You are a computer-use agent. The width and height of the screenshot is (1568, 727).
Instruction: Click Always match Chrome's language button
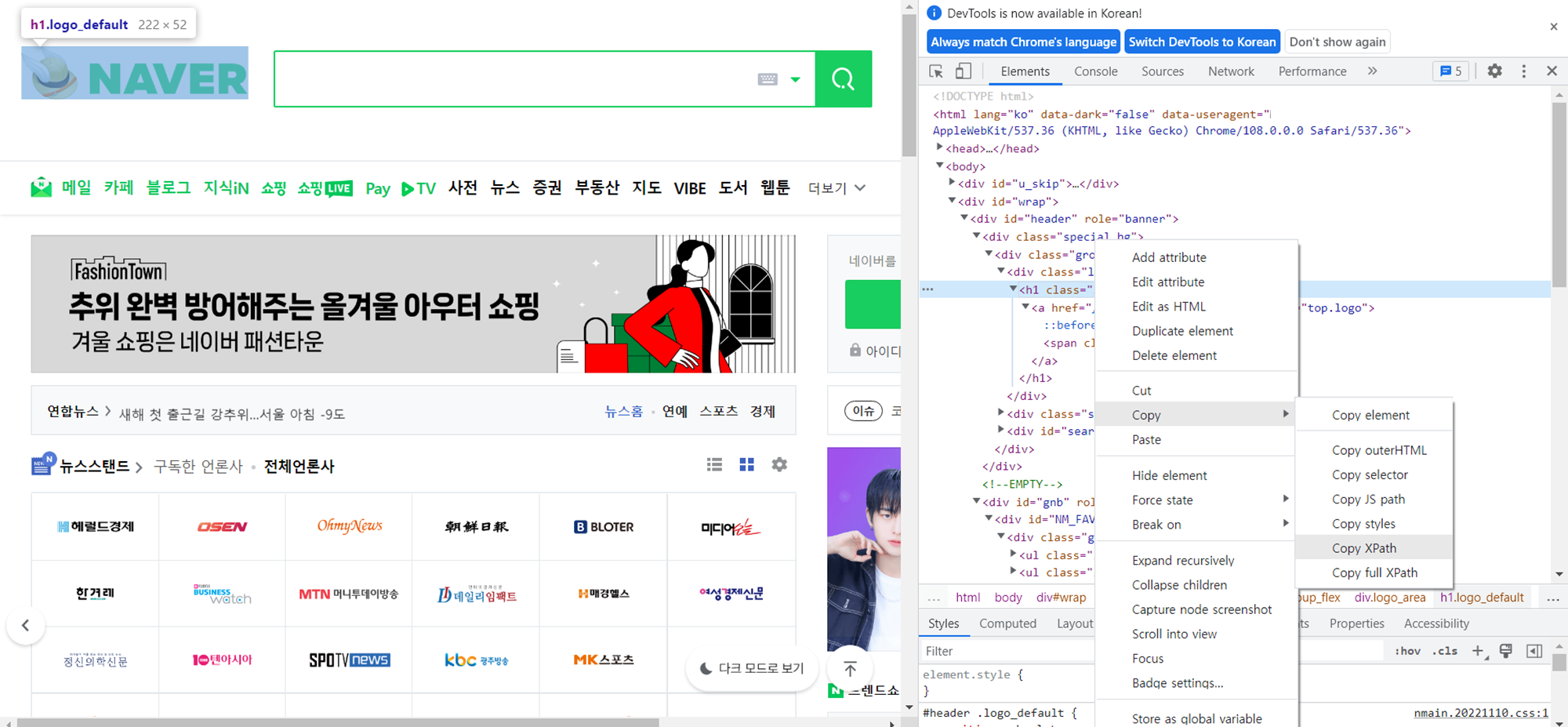(1023, 42)
